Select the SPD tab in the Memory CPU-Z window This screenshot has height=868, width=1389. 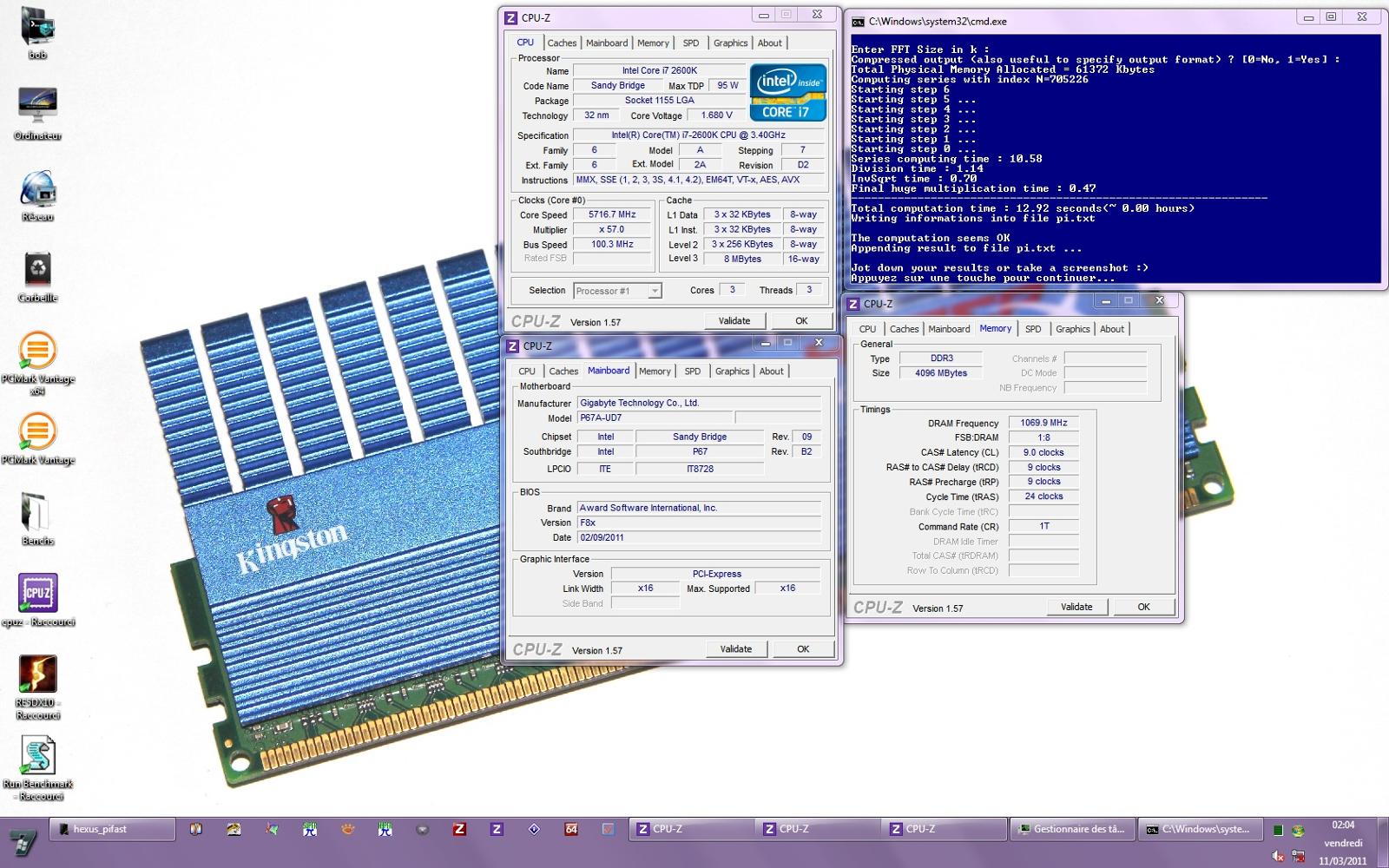(x=1033, y=329)
